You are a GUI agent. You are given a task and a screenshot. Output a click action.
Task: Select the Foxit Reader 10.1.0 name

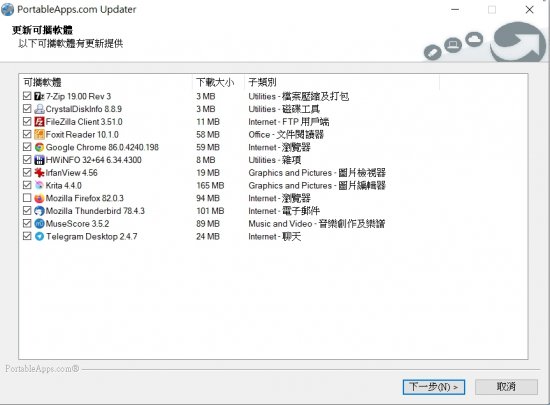tap(82, 134)
